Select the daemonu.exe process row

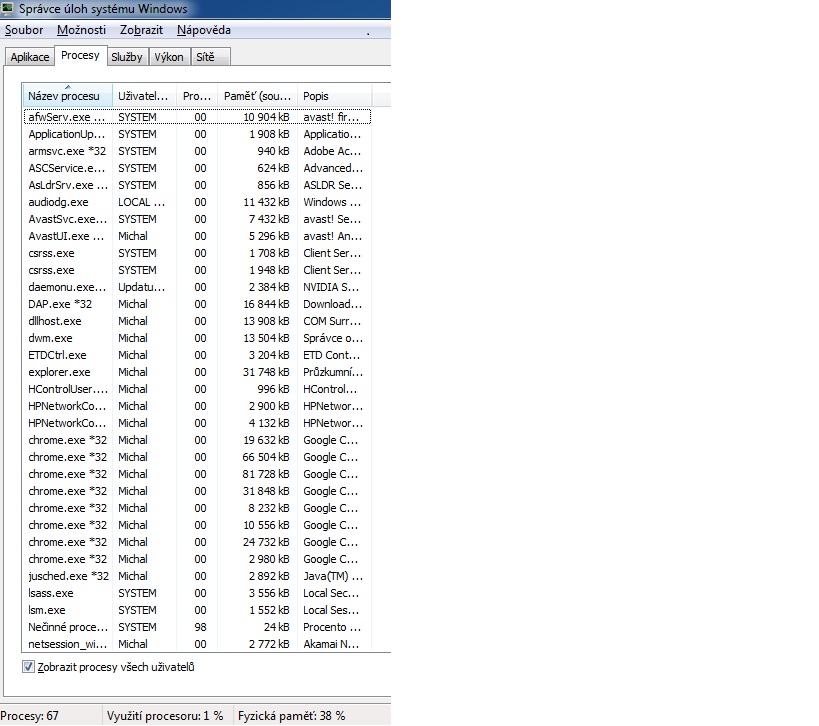[x=197, y=287]
